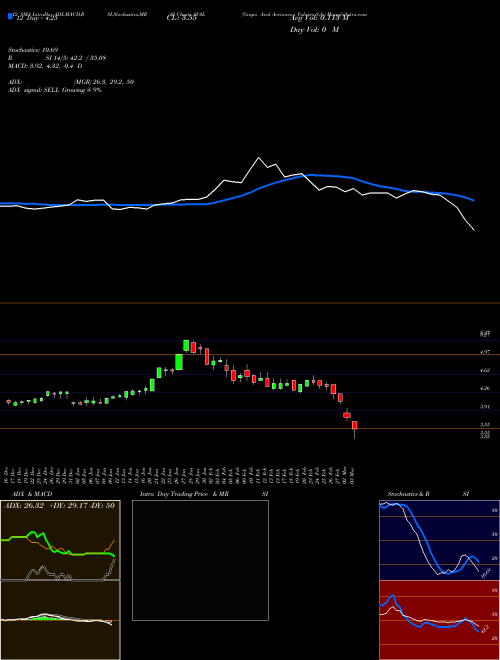
Task: Click the 4.62 price axis label
Action: pyautogui.click(x=485, y=370)
